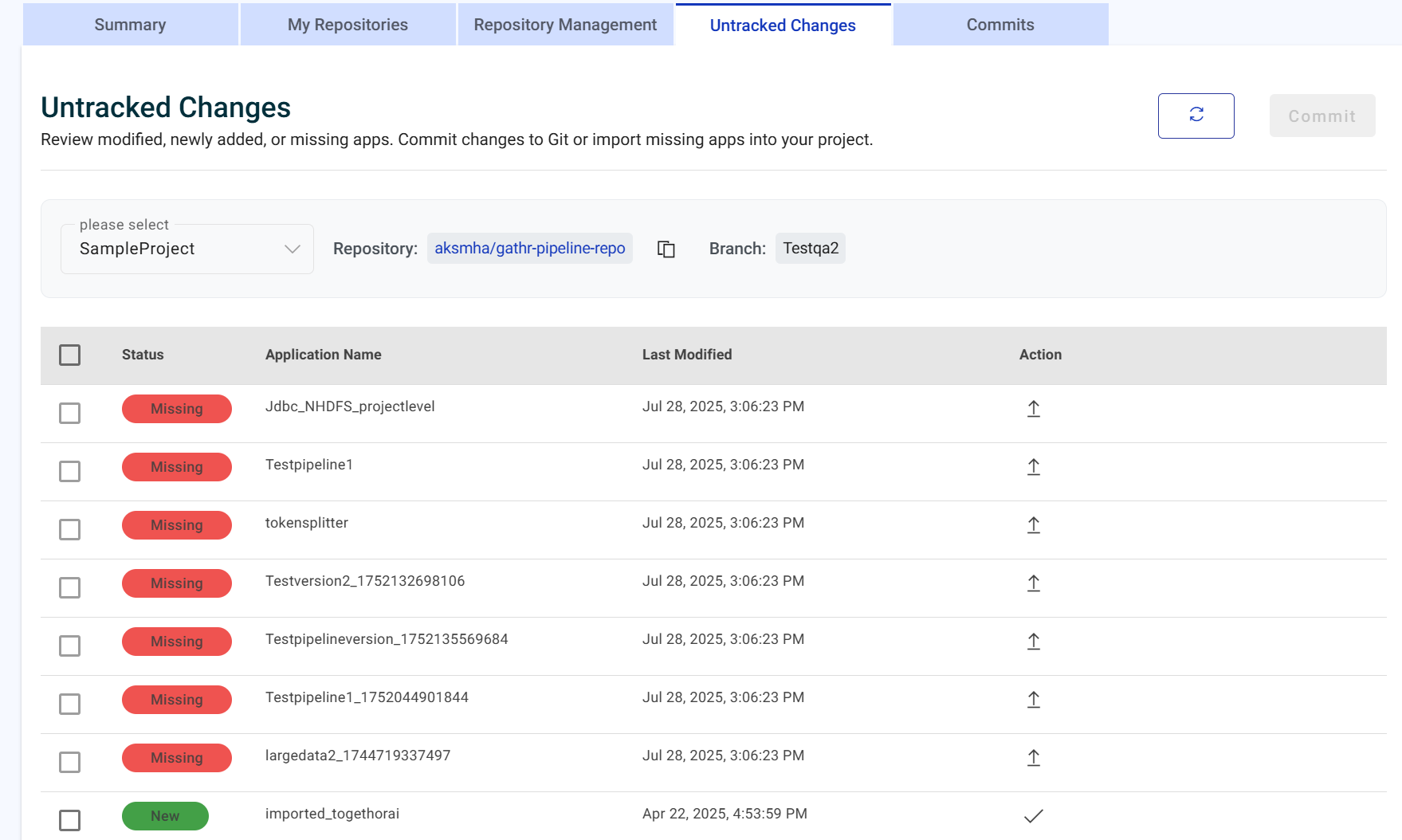Click upload arrow for largedata2_1744719337497

[1033, 758]
